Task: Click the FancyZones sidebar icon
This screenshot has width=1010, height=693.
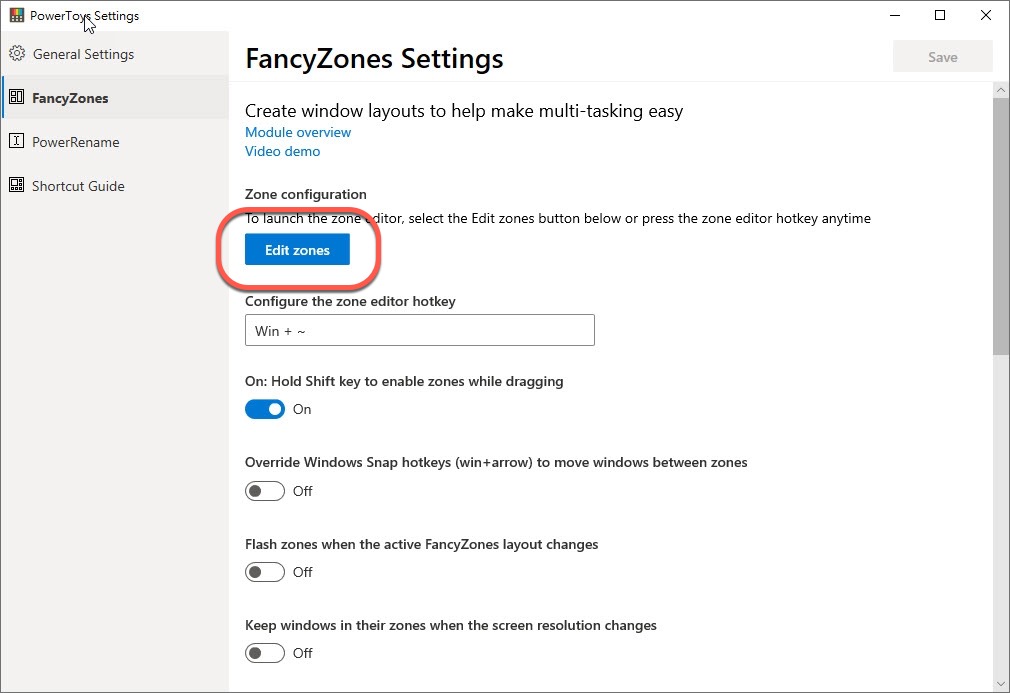Action: coord(16,98)
